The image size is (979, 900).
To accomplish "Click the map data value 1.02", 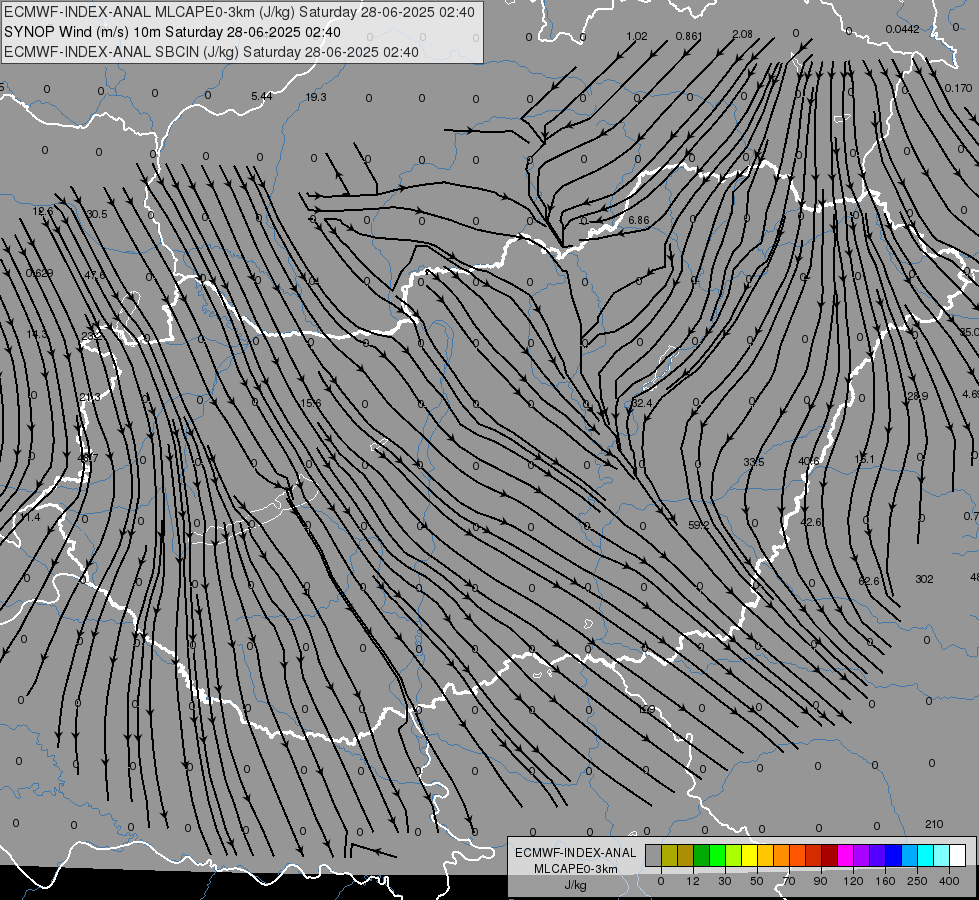I will point(637,36).
